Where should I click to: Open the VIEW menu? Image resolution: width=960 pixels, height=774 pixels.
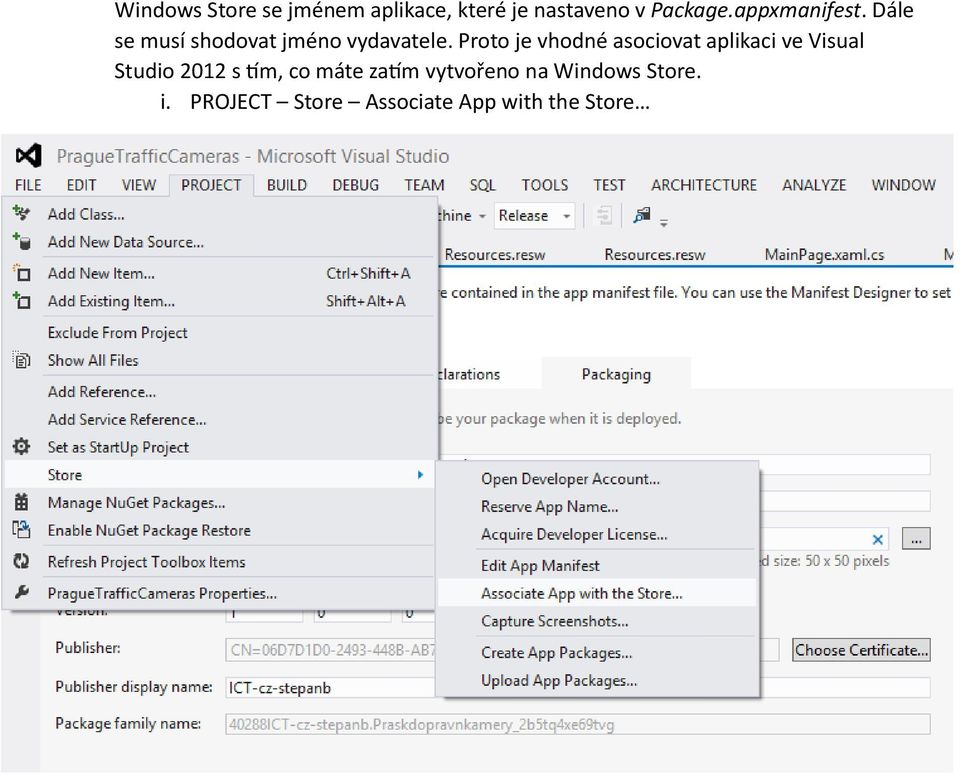click(139, 185)
